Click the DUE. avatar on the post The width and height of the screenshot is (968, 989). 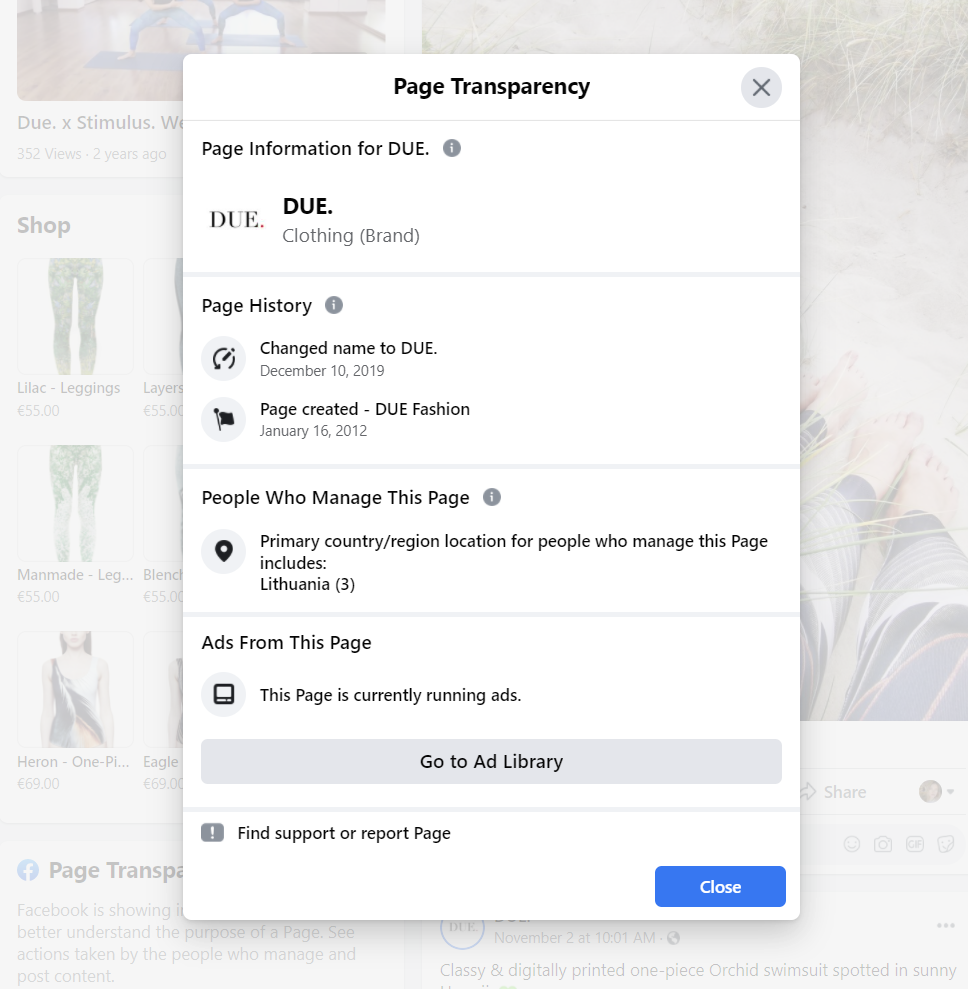coord(462,928)
